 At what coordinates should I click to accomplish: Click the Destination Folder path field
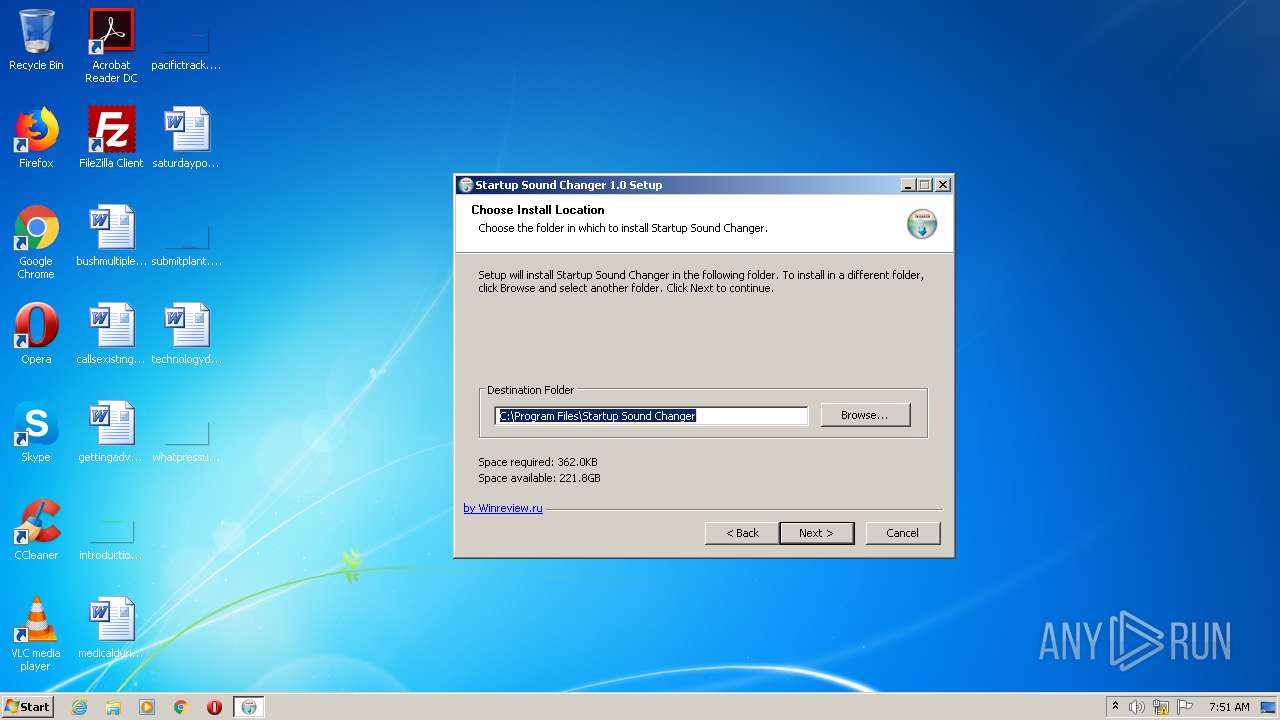652,416
